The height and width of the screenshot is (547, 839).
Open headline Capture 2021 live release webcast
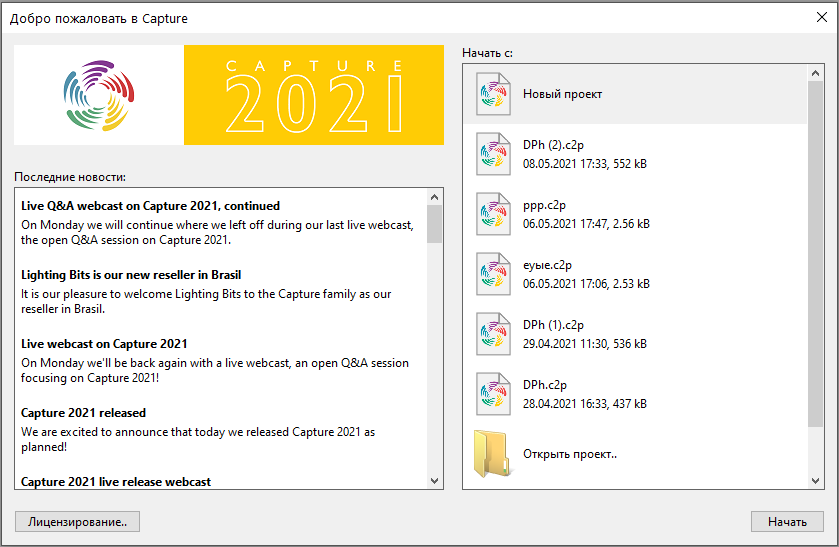116,482
